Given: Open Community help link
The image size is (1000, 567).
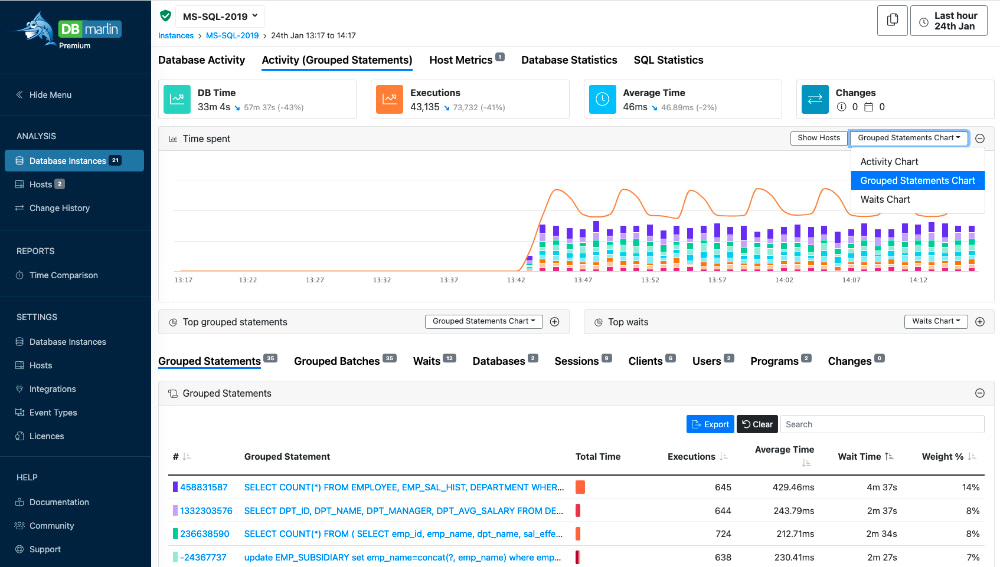Looking at the screenshot, I should 45,526.
